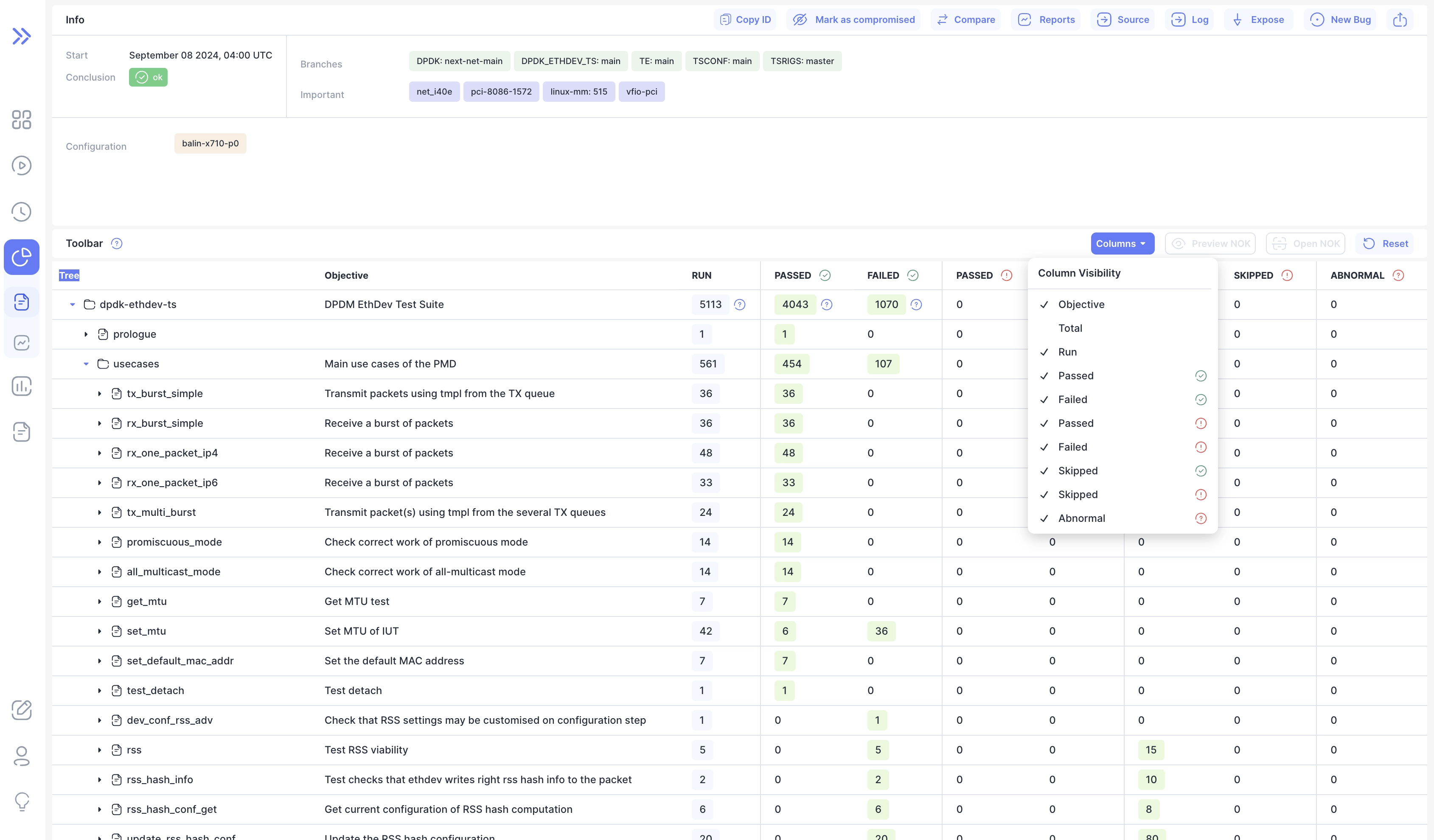Click the balin-x710-p0 configuration tag

pos(210,143)
